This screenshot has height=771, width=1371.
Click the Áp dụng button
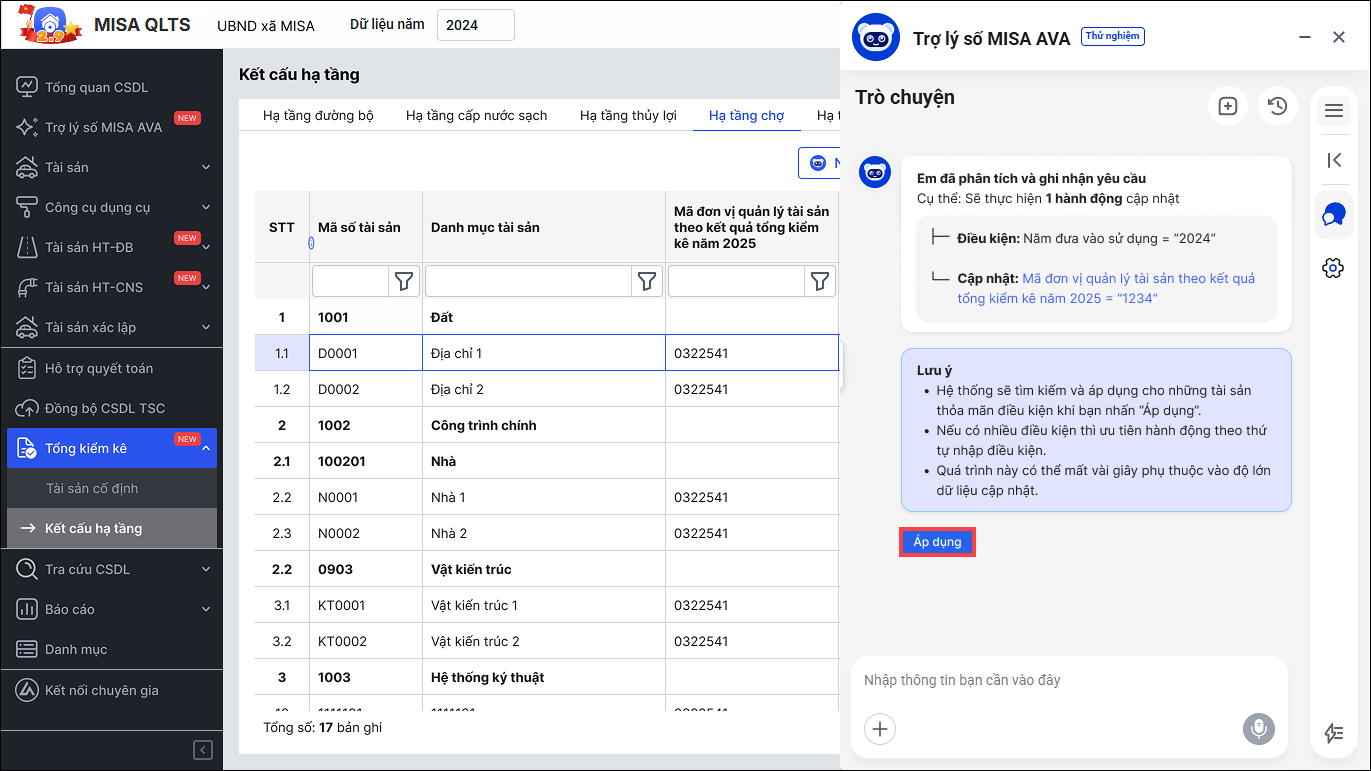[x=937, y=542]
